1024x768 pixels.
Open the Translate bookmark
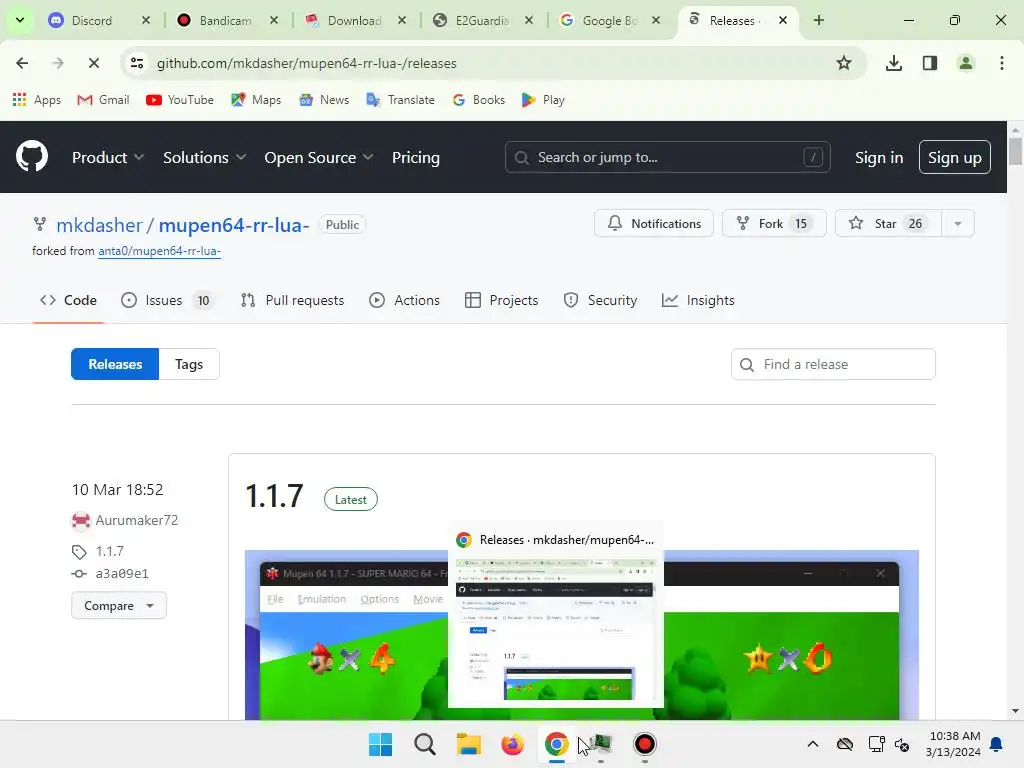400,100
